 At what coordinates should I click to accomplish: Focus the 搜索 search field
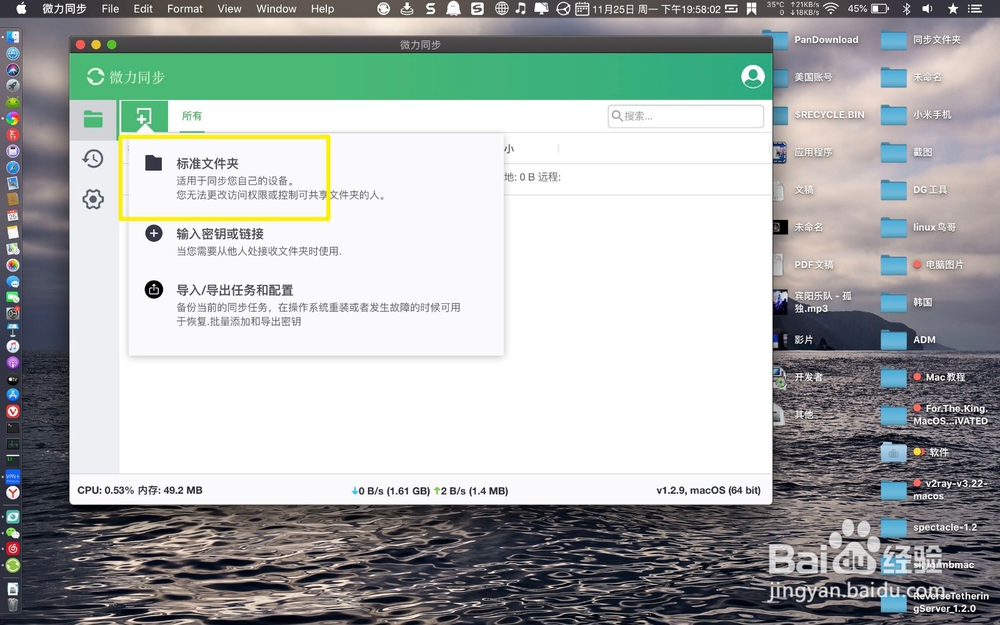point(686,116)
